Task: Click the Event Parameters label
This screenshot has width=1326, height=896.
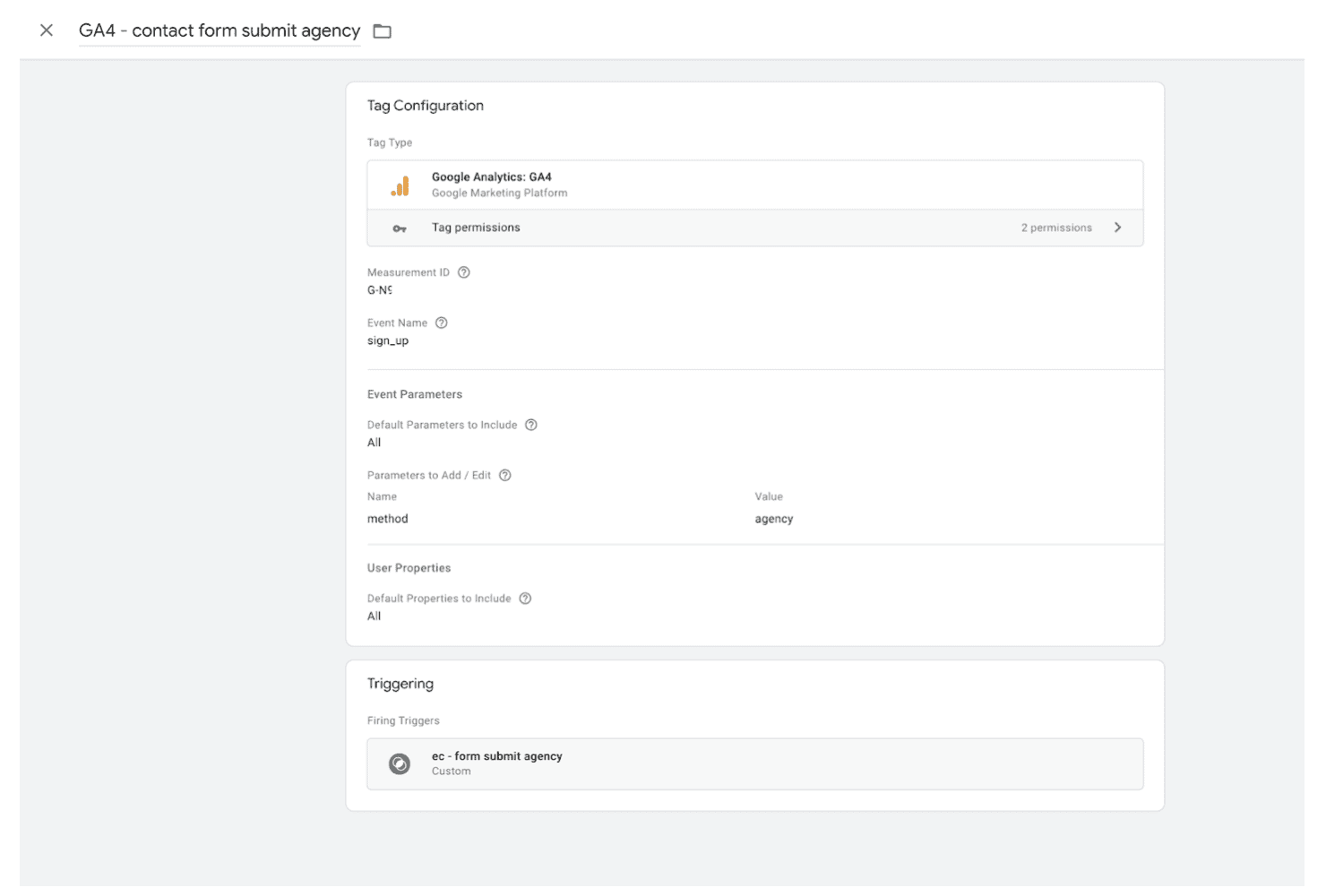Action: pos(415,394)
